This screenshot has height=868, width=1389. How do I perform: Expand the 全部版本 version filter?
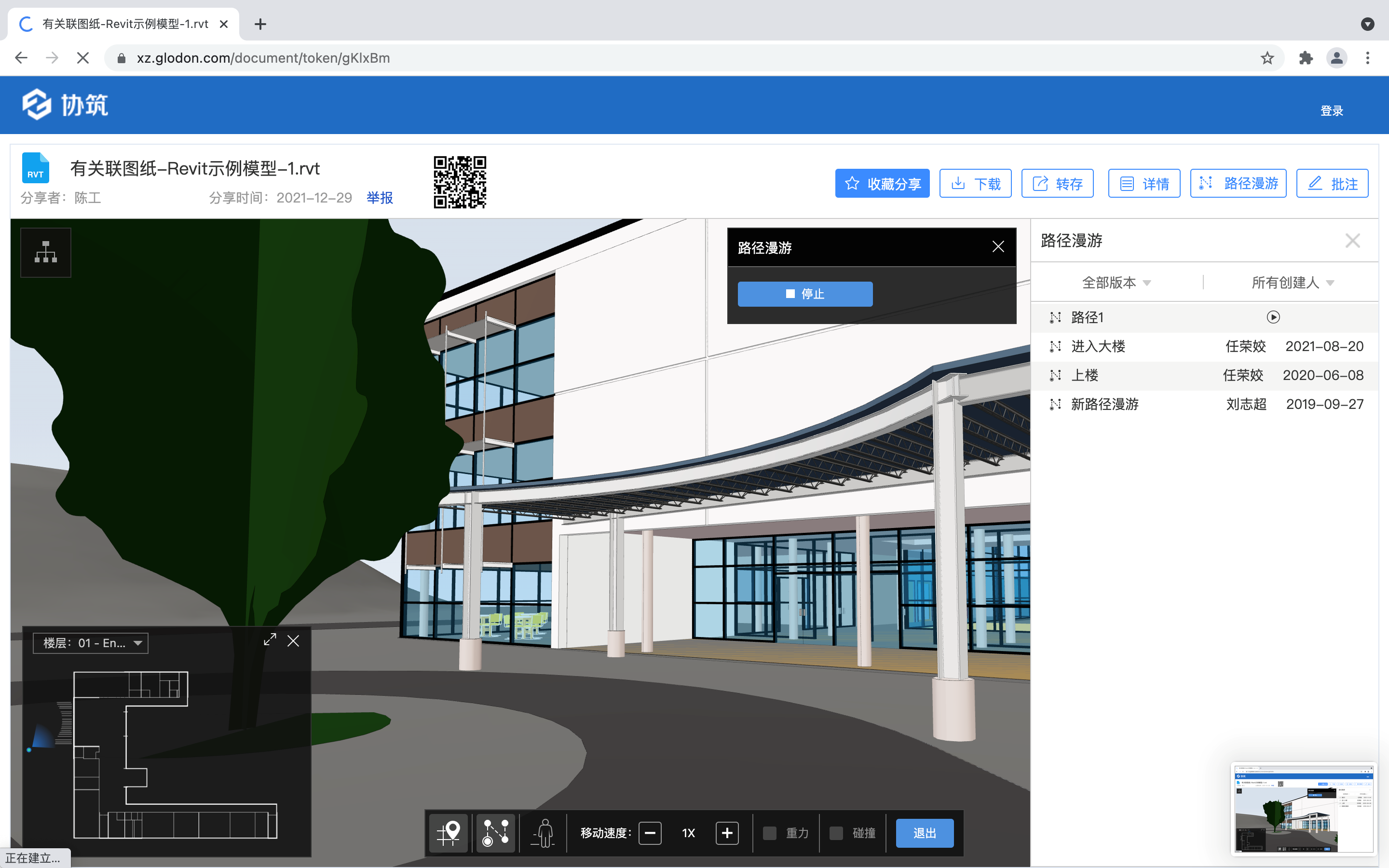1116,283
